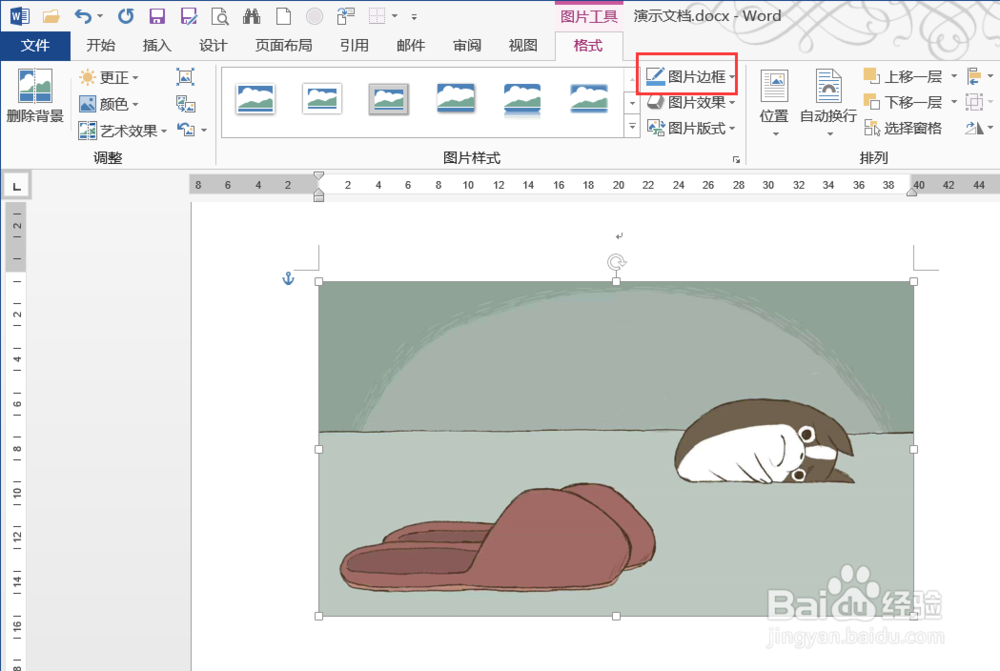Click Remove Background (删除背景) button
The image size is (1000, 671).
click(35, 96)
